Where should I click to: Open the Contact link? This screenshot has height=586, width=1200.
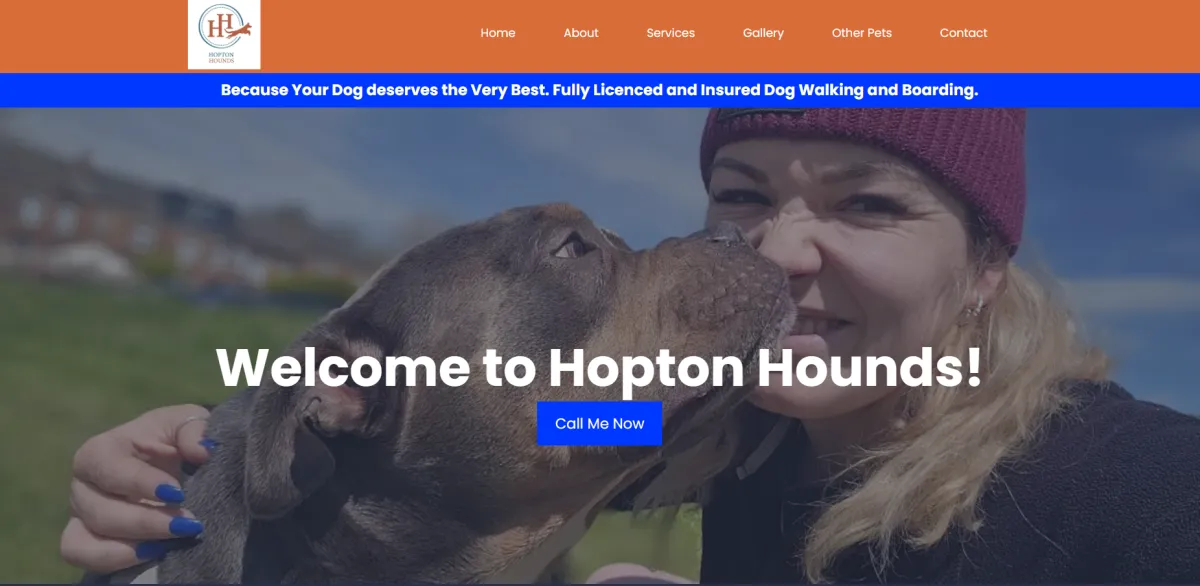pyautogui.click(x=964, y=33)
